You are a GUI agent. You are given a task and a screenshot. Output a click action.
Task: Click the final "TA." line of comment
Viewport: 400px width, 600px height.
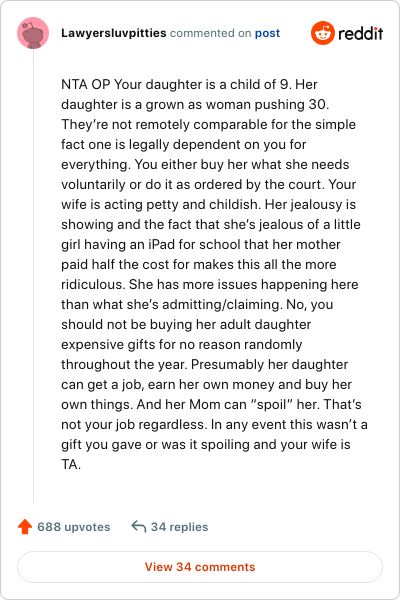[x=71, y=465]
